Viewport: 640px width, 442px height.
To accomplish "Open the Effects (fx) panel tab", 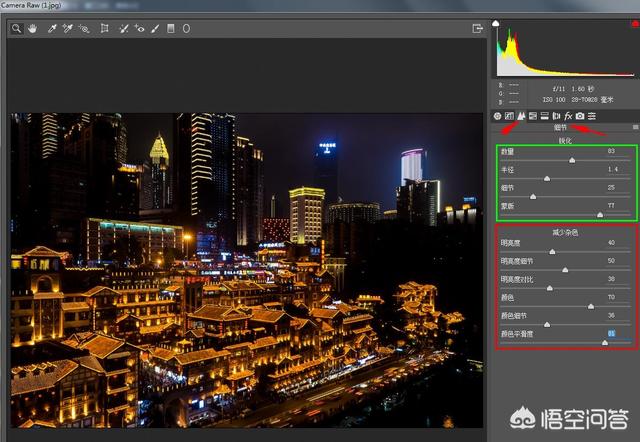I will (x=568, y=116).
